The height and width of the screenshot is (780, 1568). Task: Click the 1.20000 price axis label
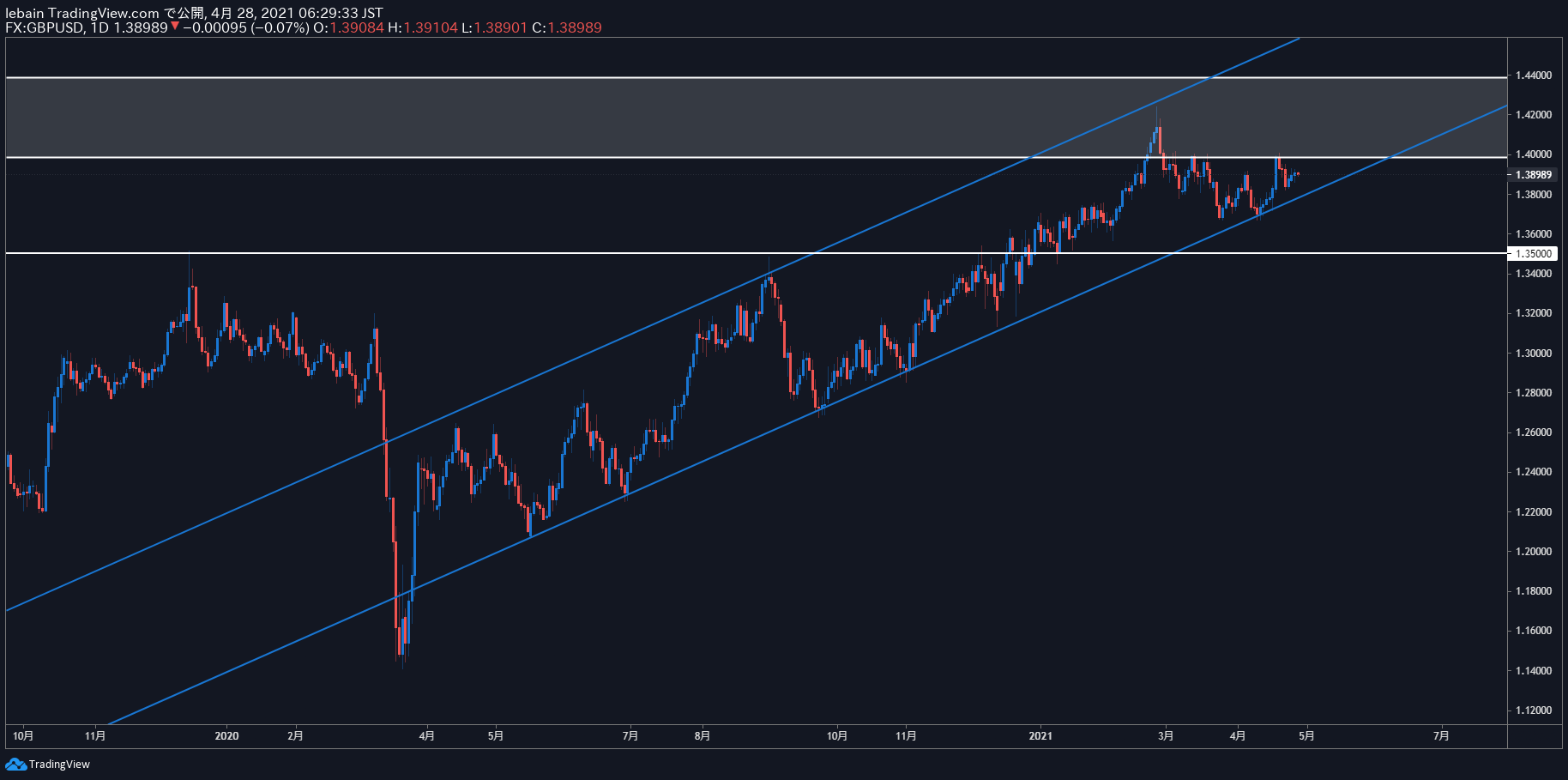[1533, 552]
